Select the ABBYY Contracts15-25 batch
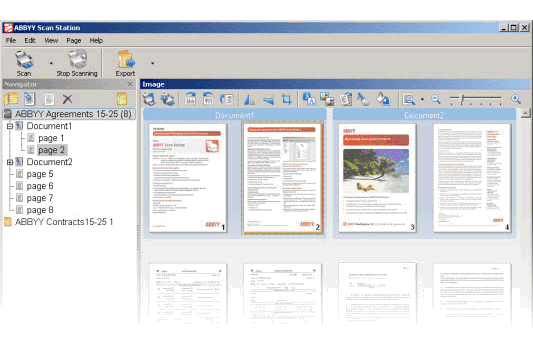 pyautogui.click(x=64, y=222)
